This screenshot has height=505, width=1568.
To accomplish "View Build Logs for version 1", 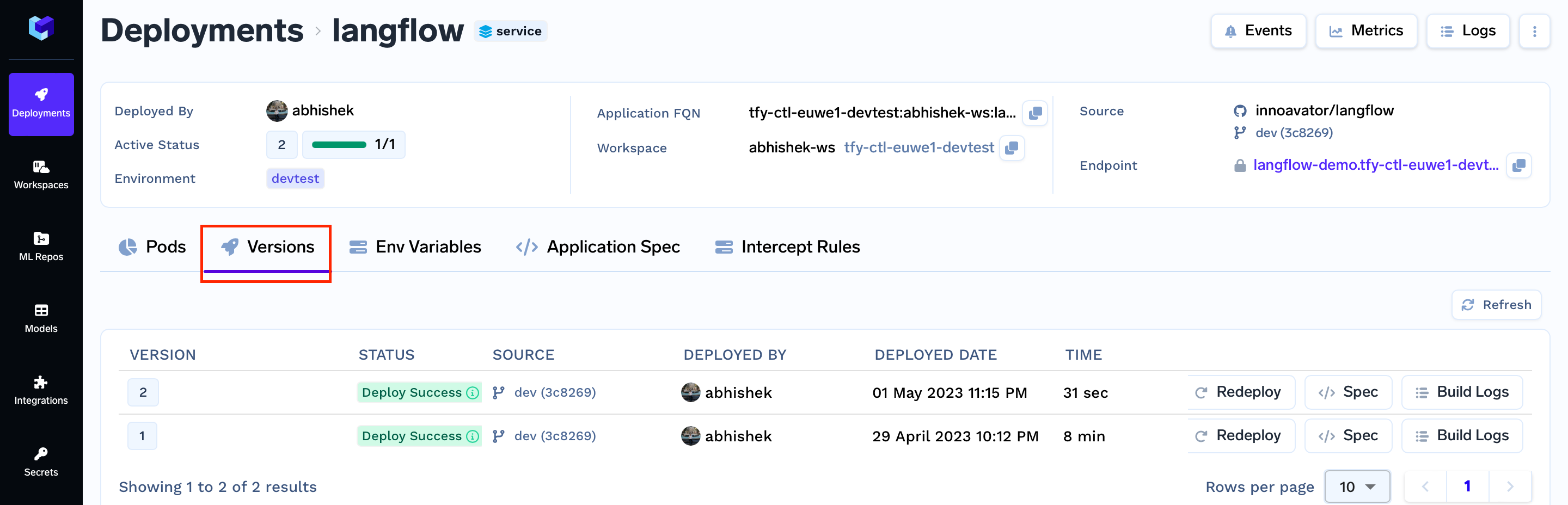I will click(1461, 436).
